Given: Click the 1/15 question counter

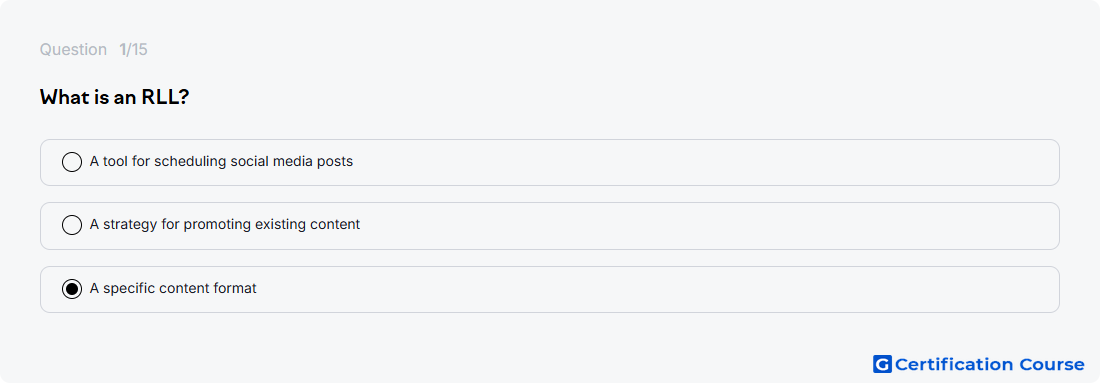Looking at the screenshot, I should (x=133, y=50).
